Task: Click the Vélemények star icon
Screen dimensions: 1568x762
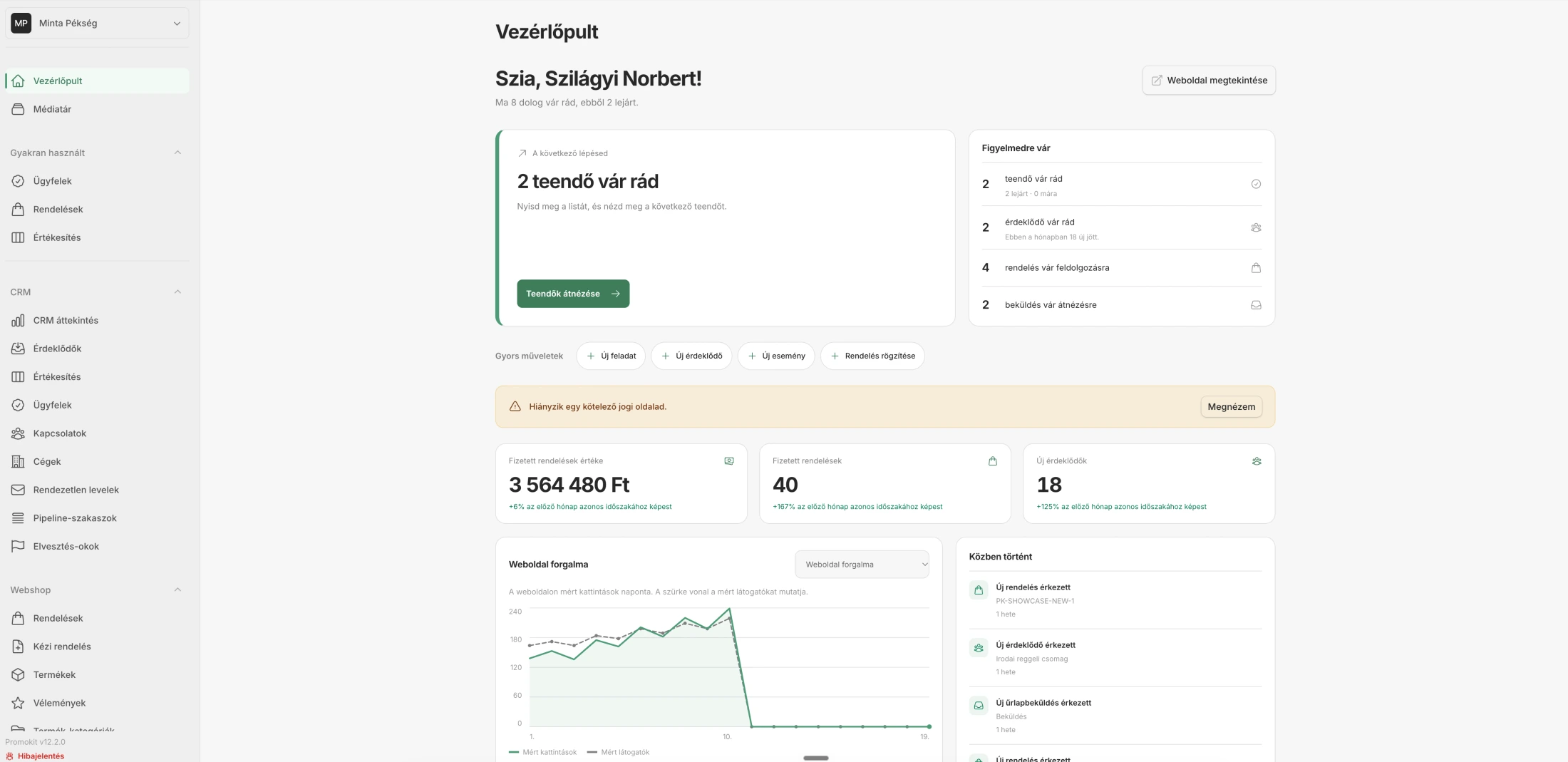Action: click(19, 703)
